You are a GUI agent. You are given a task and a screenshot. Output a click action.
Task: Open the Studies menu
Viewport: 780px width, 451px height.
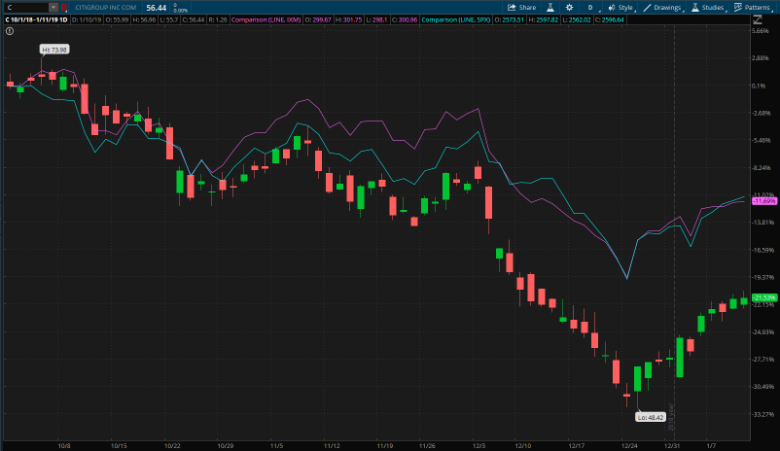tap(709, 7)
